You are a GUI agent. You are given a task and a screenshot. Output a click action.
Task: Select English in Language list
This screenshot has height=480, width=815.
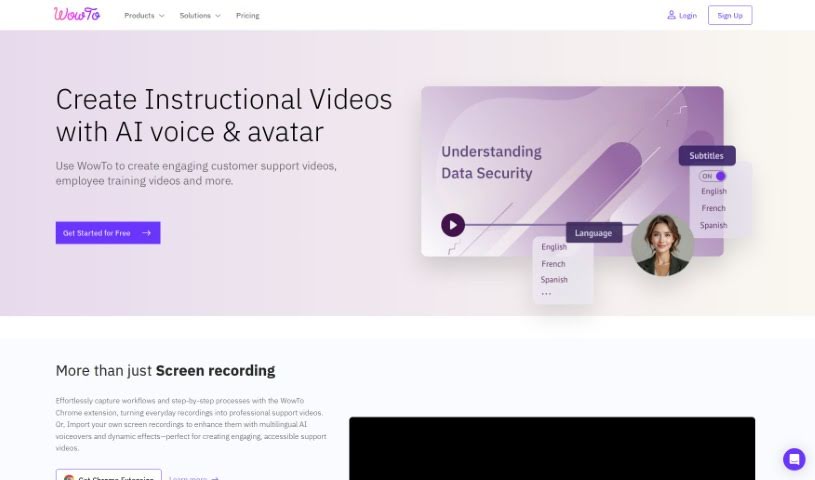click(x=554, y=247)
